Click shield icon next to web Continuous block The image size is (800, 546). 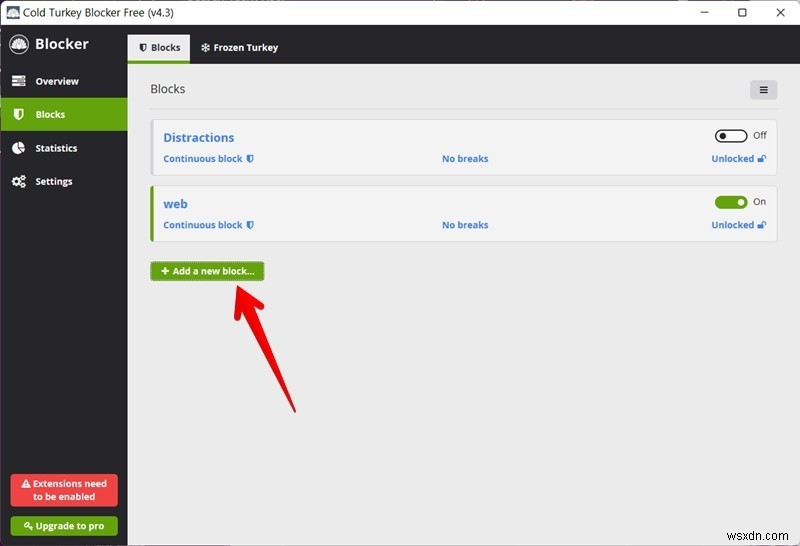(250, 225)
